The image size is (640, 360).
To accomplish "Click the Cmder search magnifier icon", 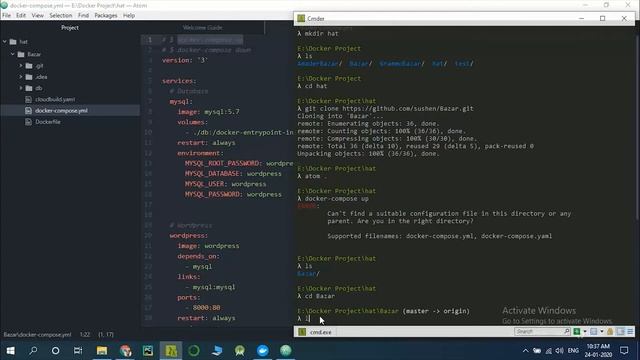I will [x=567, y=331].
